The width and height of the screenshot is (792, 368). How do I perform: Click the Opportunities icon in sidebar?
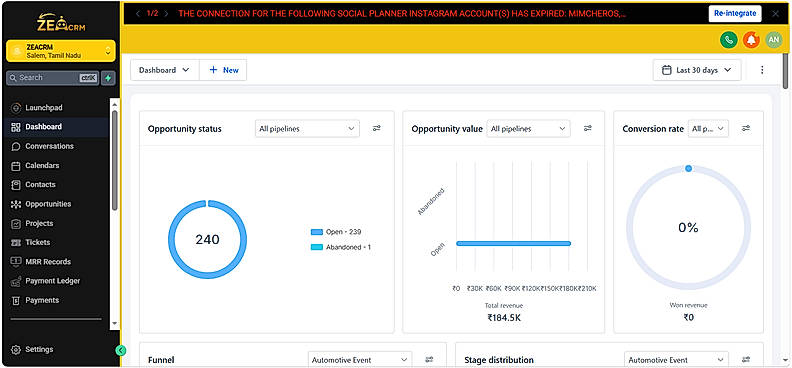coord(16,204)
